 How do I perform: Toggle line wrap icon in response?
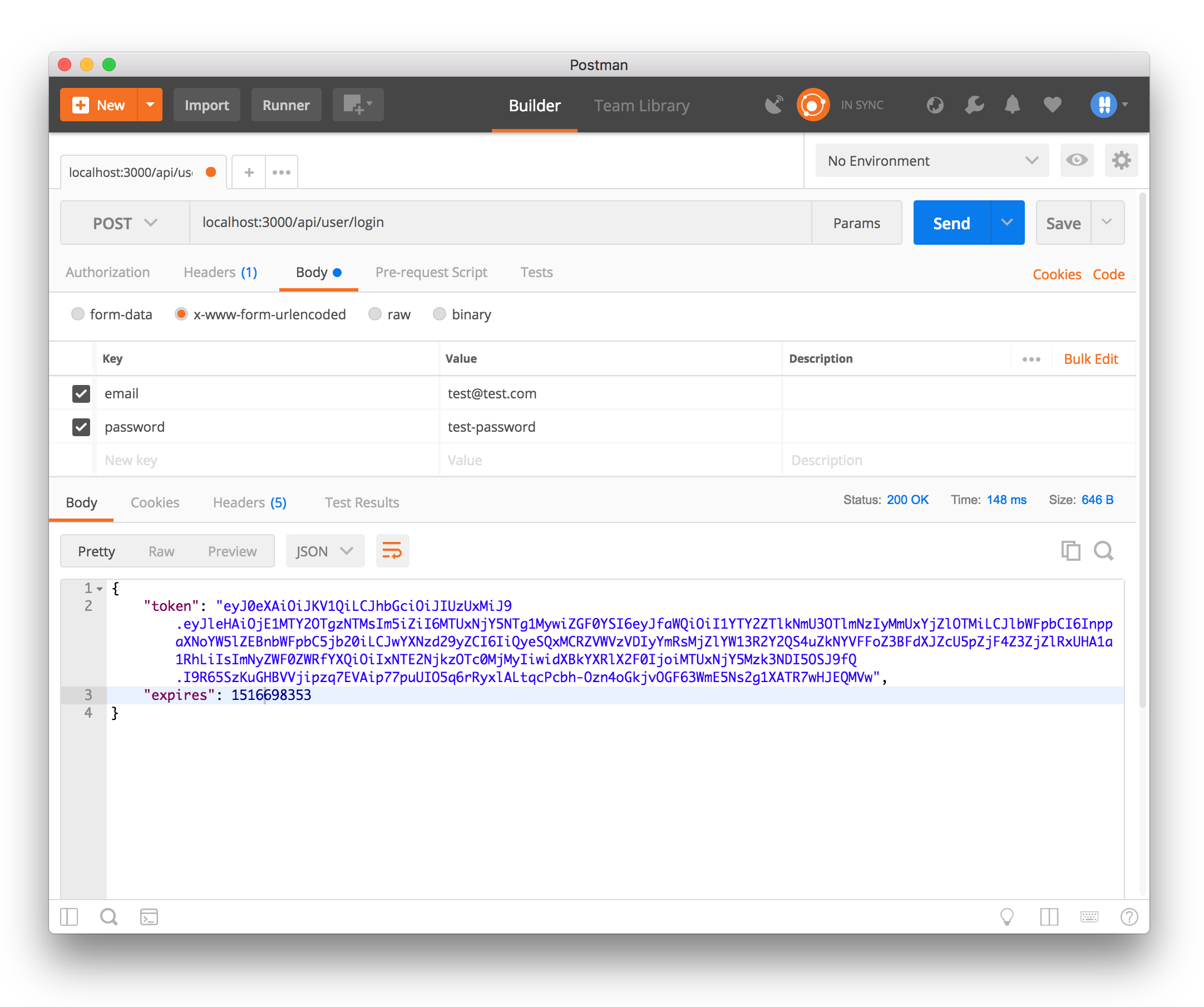[392, 551]
